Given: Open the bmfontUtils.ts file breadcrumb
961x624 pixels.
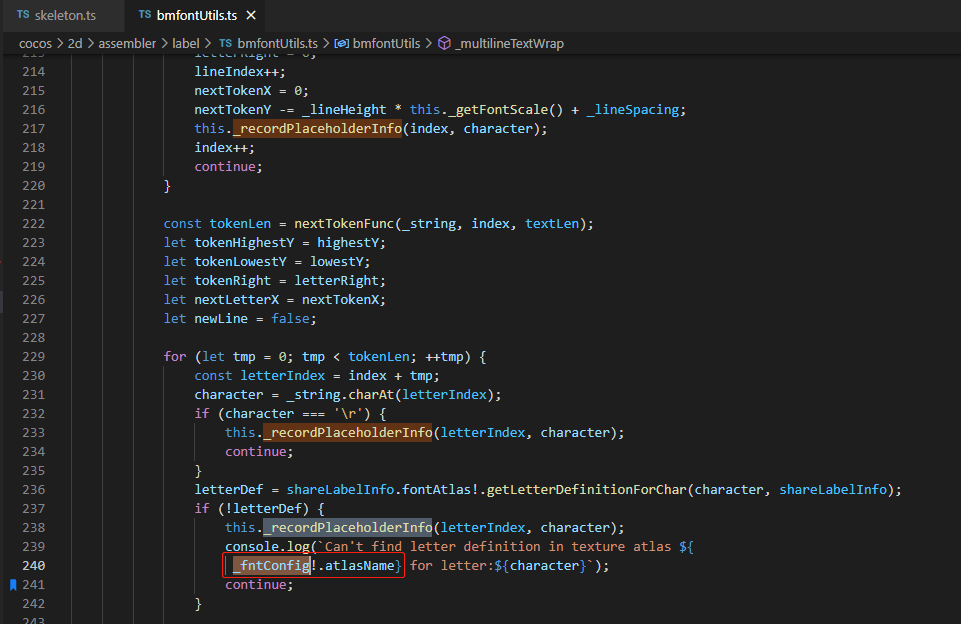Looking at the screenshot, I should (277, 44).
